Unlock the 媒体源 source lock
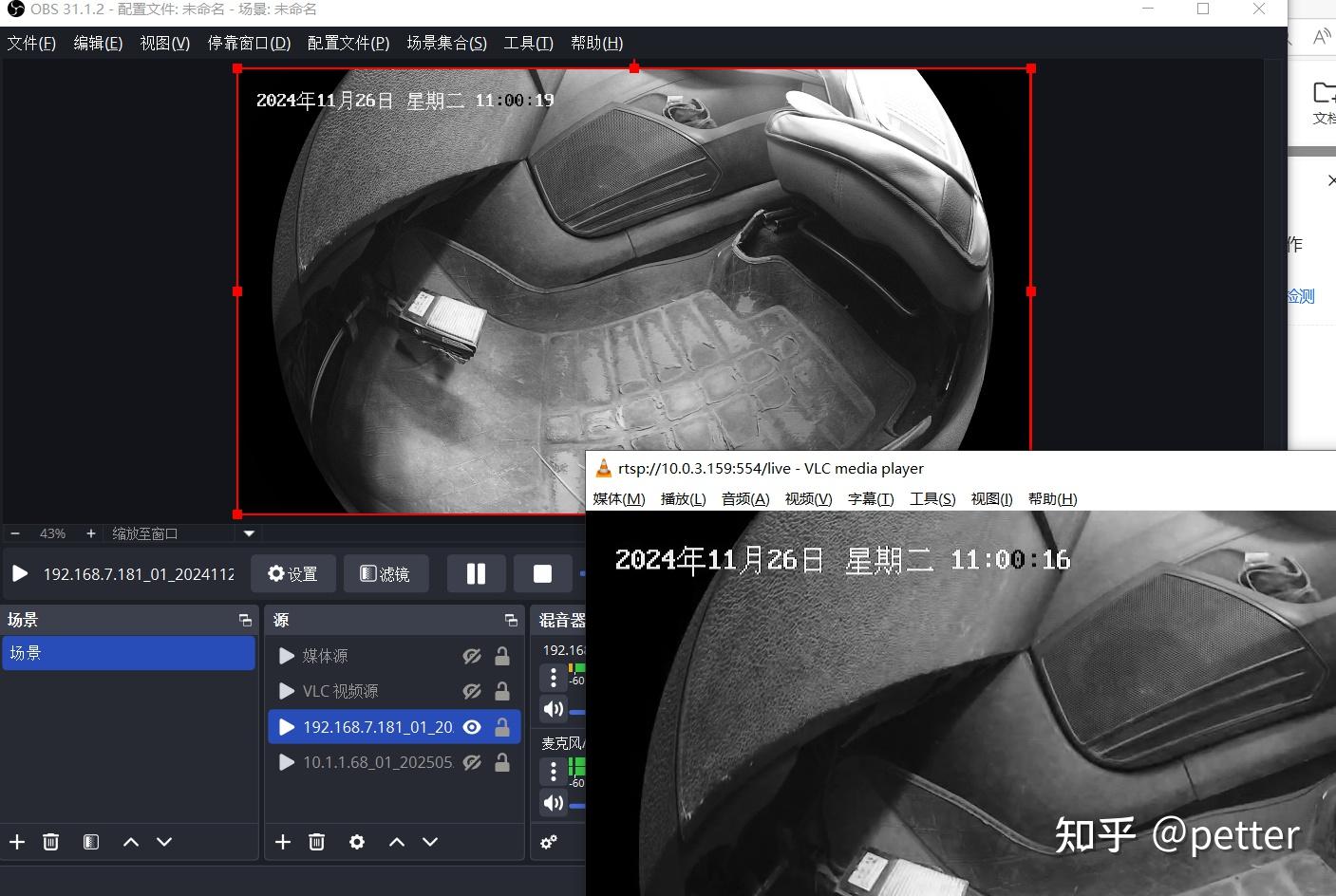Screen dimensions: 1336x896 [502, 655]
